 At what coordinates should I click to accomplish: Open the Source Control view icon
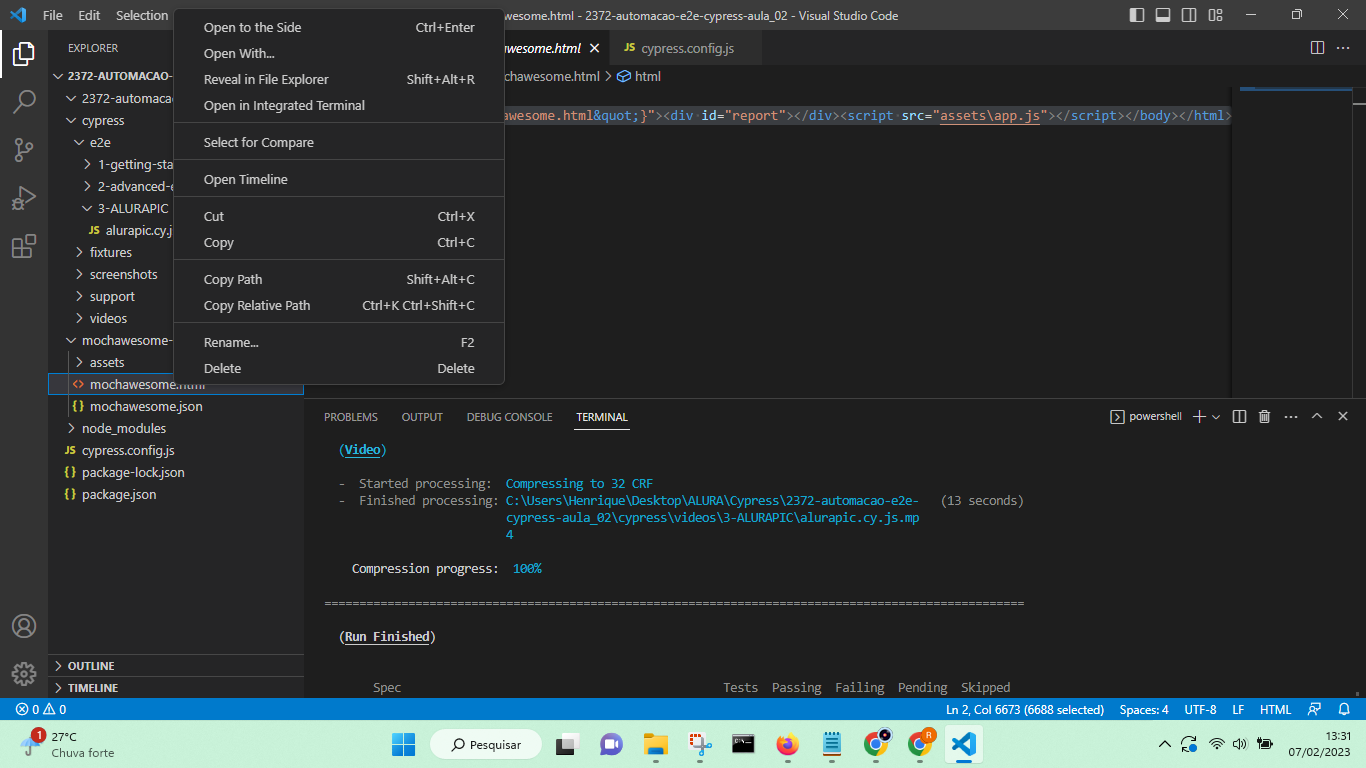24,150
